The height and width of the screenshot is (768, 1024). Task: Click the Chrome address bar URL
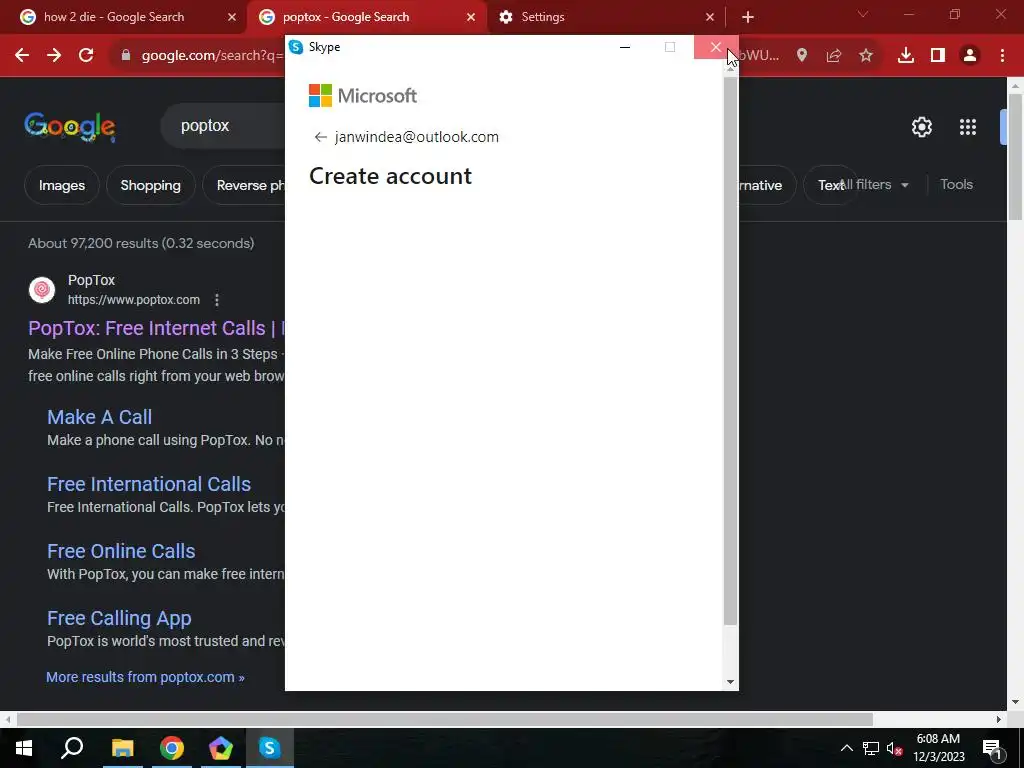[x=212, y=56]
